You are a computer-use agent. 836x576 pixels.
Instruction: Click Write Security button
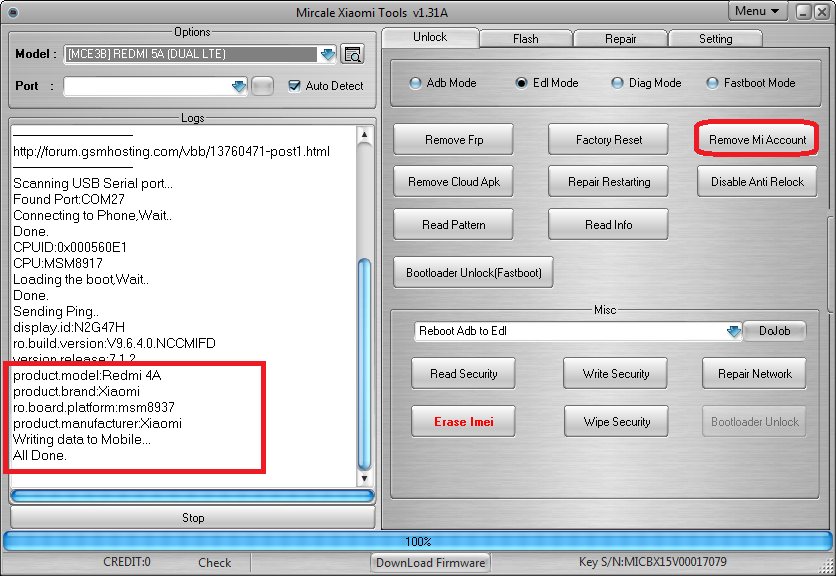[x=616, y=374]
